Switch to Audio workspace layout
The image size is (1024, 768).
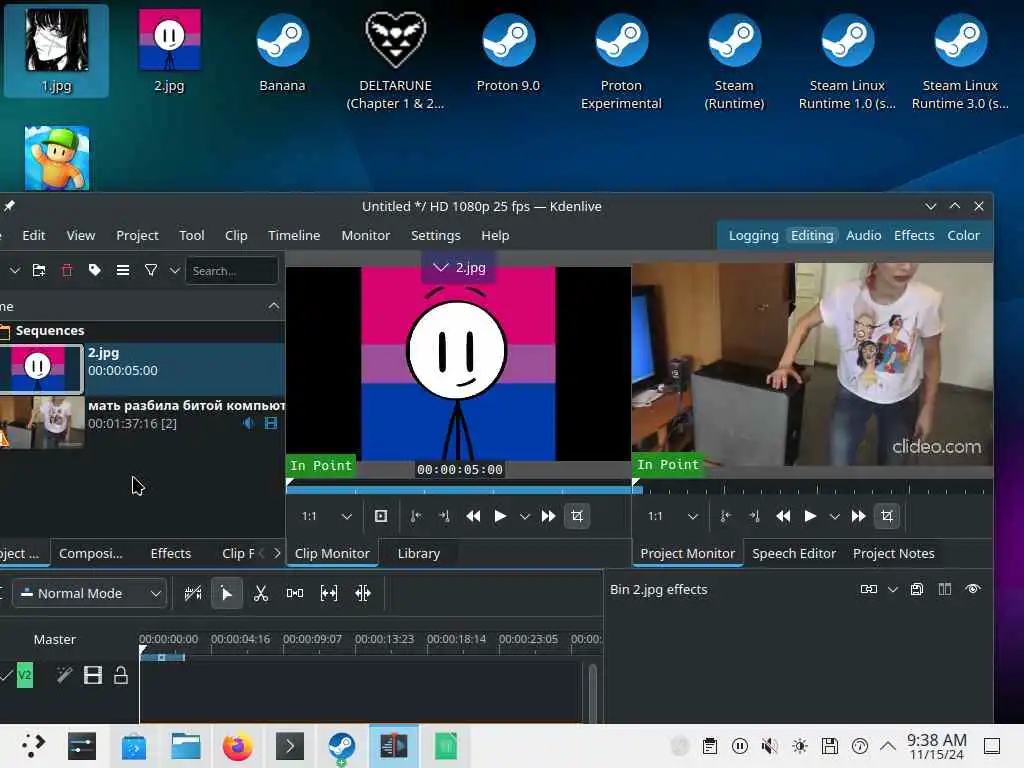coord(863,235)
